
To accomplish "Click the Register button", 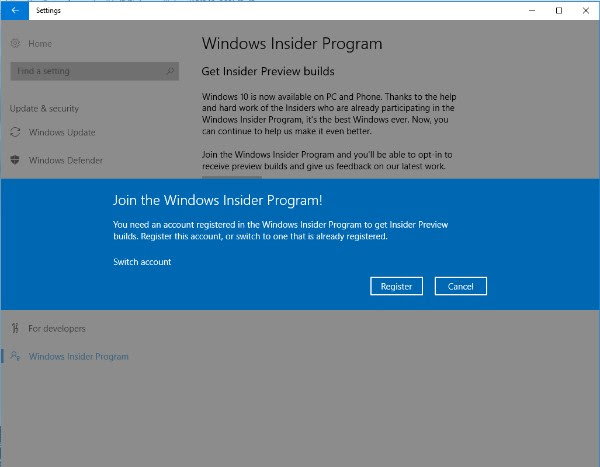I will tap(396, 286).
